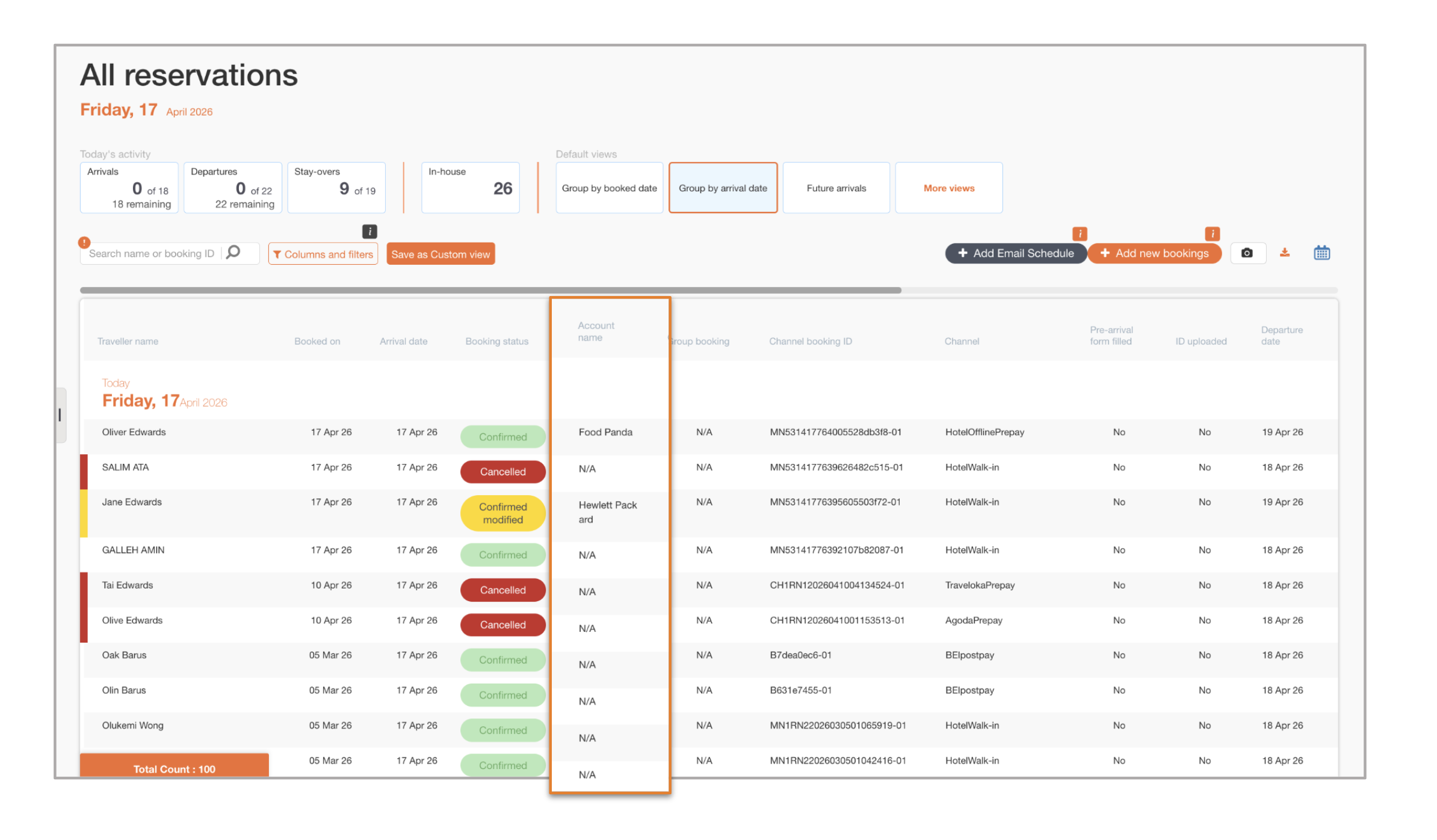1437x840 pixels.
Task: Click the search magnifier icon
Action: coord(233,253)
